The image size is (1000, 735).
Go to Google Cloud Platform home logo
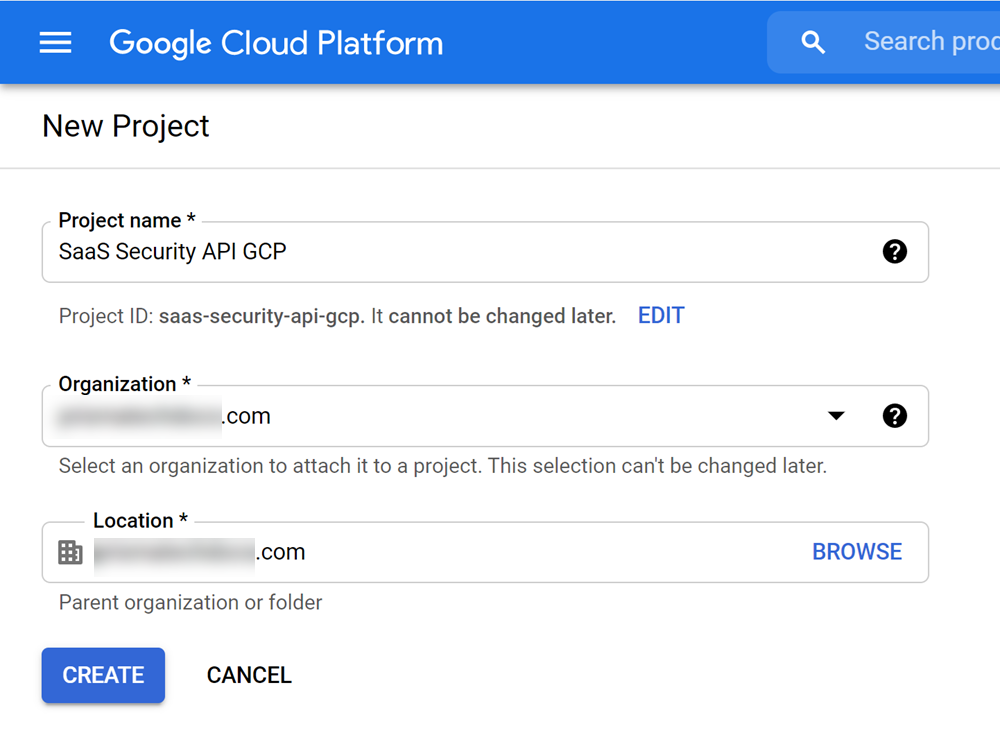tap(276, 43)
